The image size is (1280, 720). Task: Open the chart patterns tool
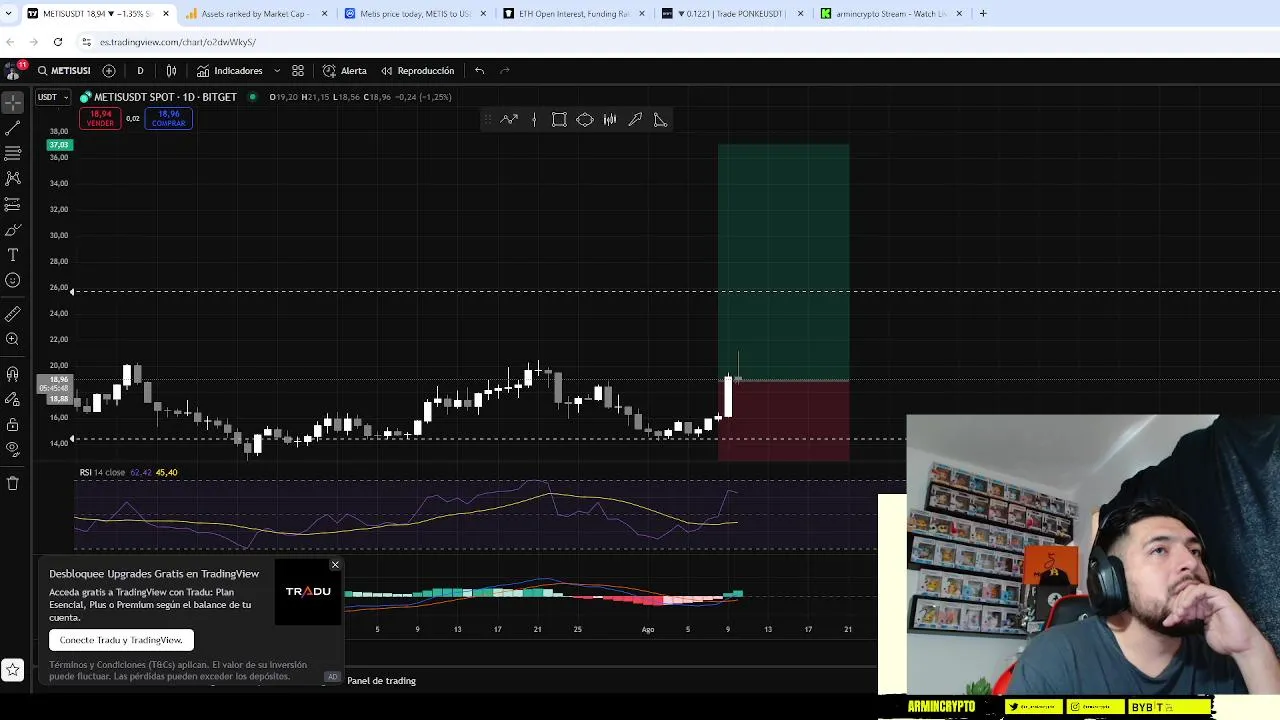(x=13, y=178)
